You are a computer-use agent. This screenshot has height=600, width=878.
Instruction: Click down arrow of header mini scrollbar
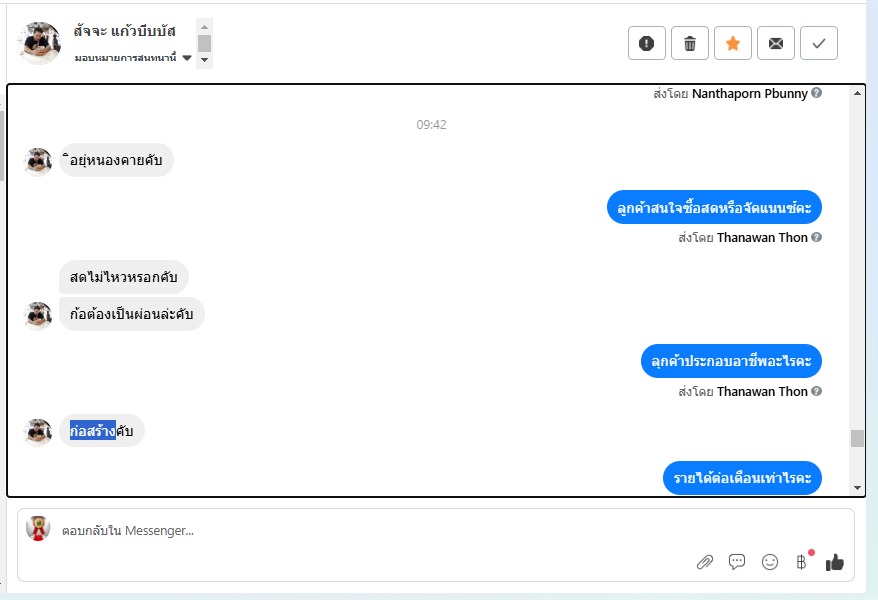[204, 60]
